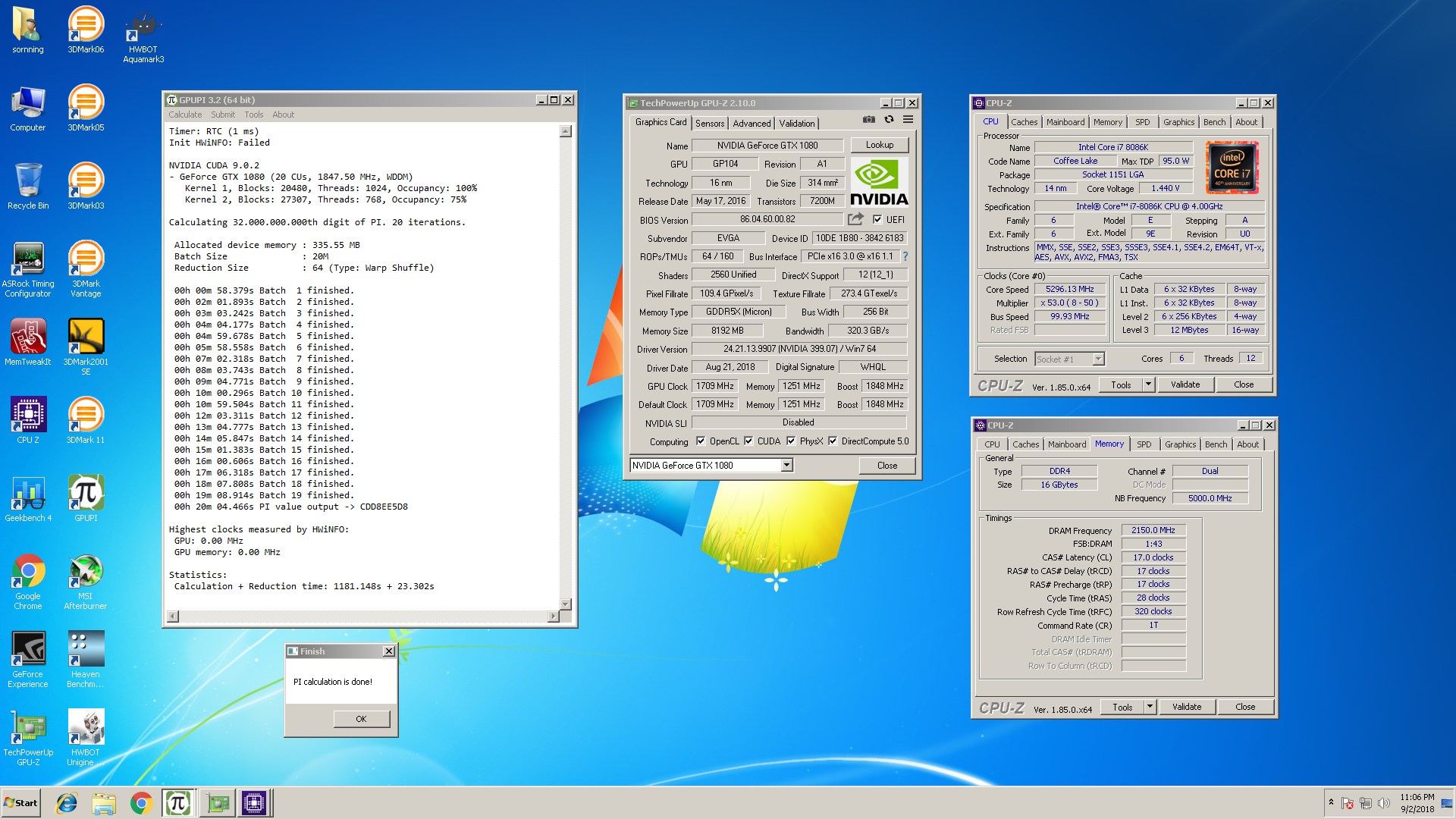Click GPUPI vertical scrollbar down arrow
This screenshot has height=819, width=1456.
tap(565, 604)
